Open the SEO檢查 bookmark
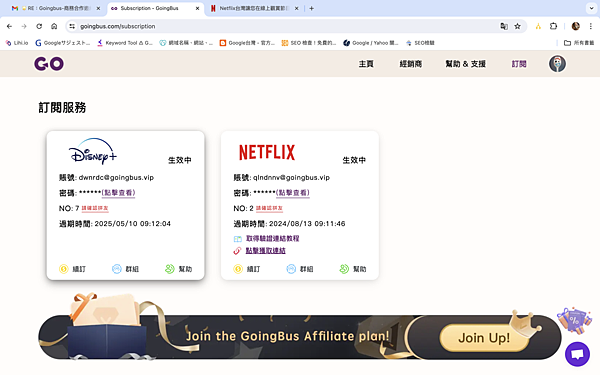Viewport: 600px width, 375px height. (309, 43)
